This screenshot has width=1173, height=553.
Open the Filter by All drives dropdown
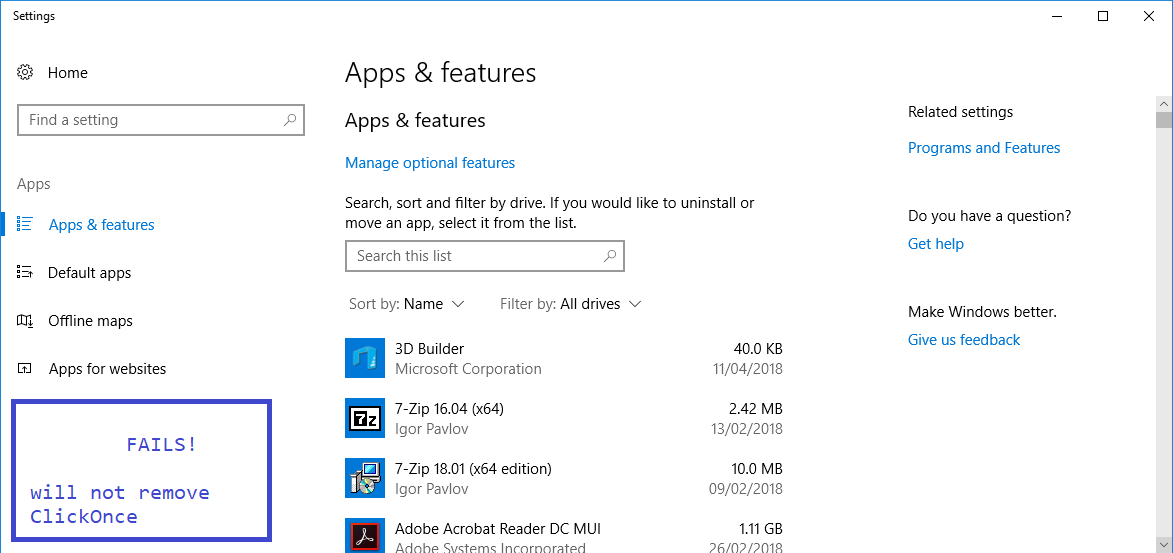(571, 304)
